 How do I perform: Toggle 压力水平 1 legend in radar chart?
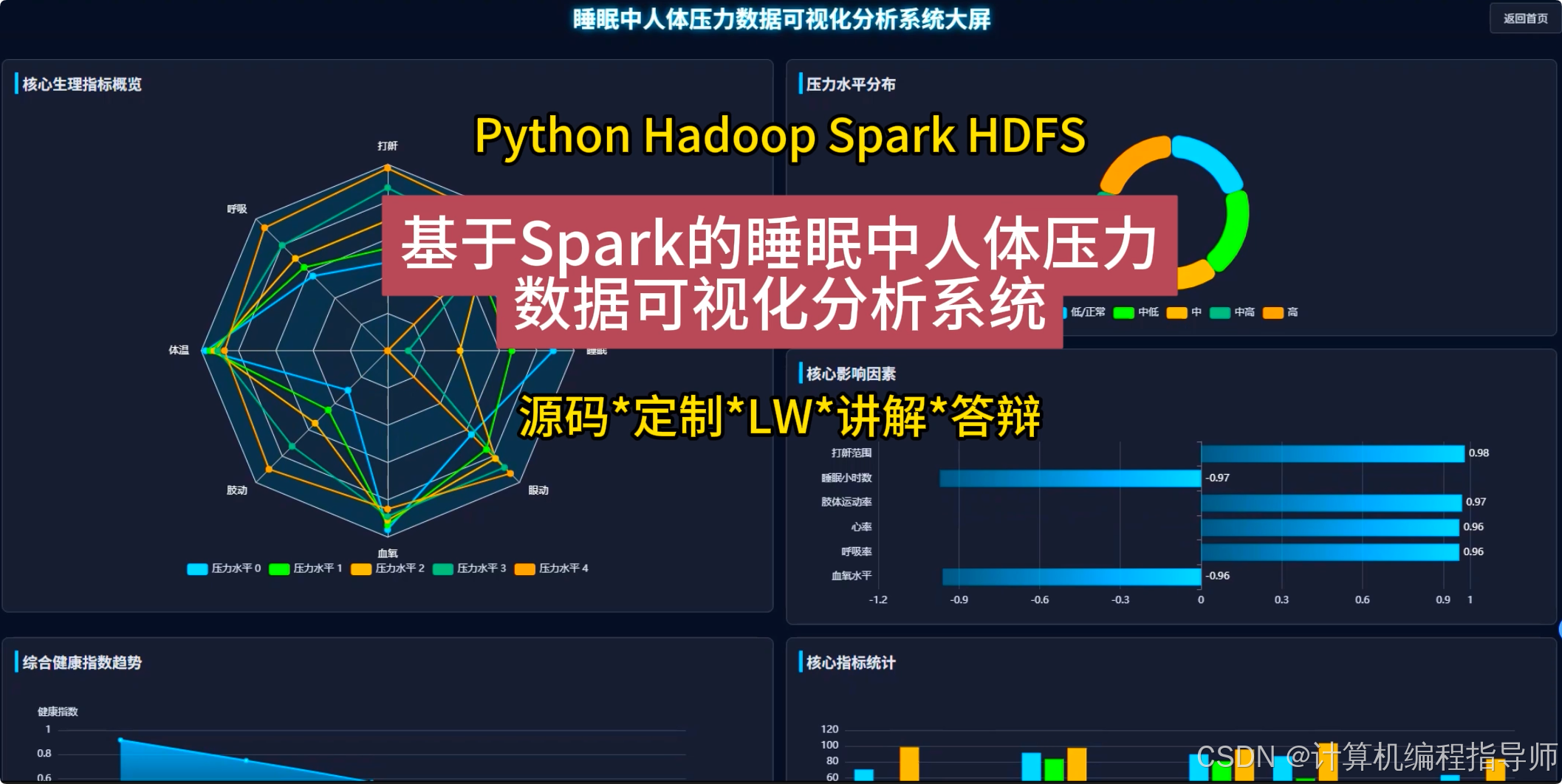click(306, 568)
